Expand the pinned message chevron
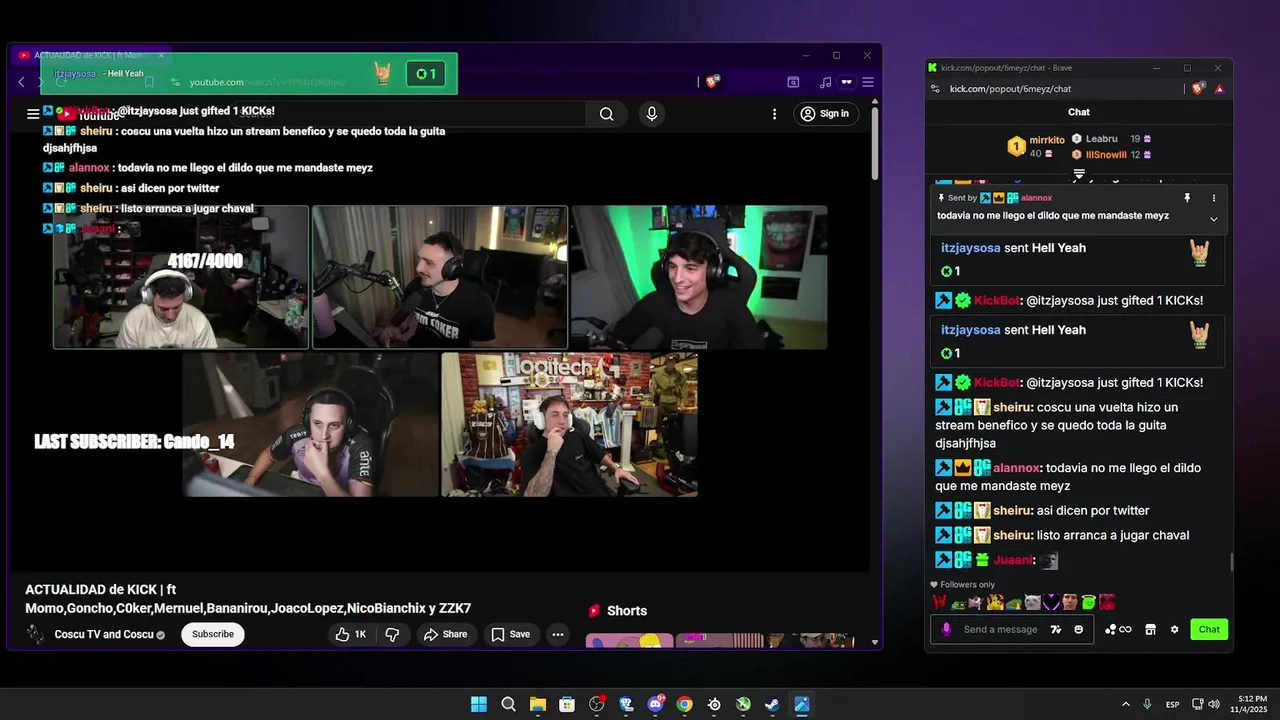The width and height of the screenshot is (1280, 720). (1214, 219)
